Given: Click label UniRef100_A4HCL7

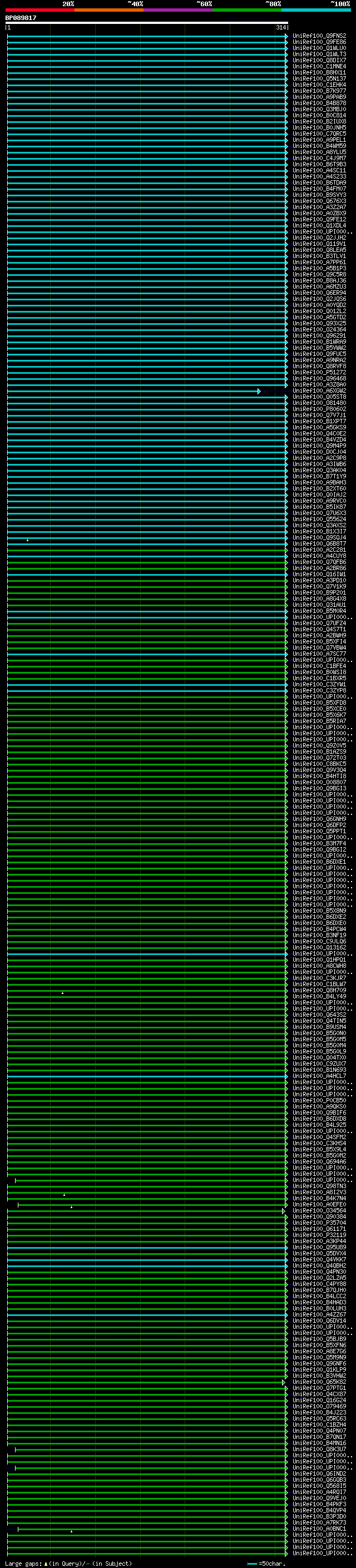Looking at the screenshot, I should click(x=319, y=1076).
